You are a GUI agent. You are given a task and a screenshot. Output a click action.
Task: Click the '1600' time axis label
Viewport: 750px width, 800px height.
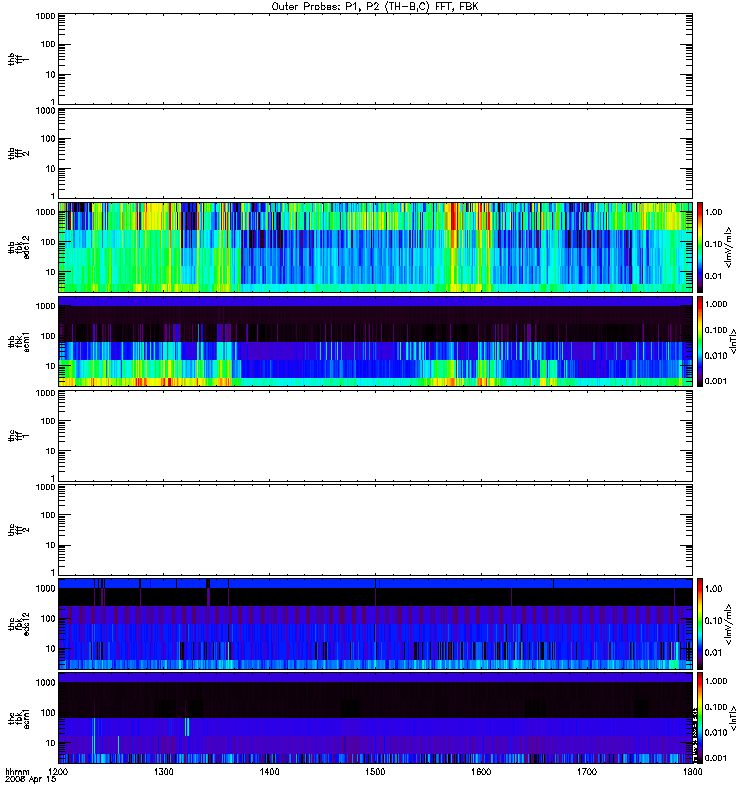click(x=481, y=772)
